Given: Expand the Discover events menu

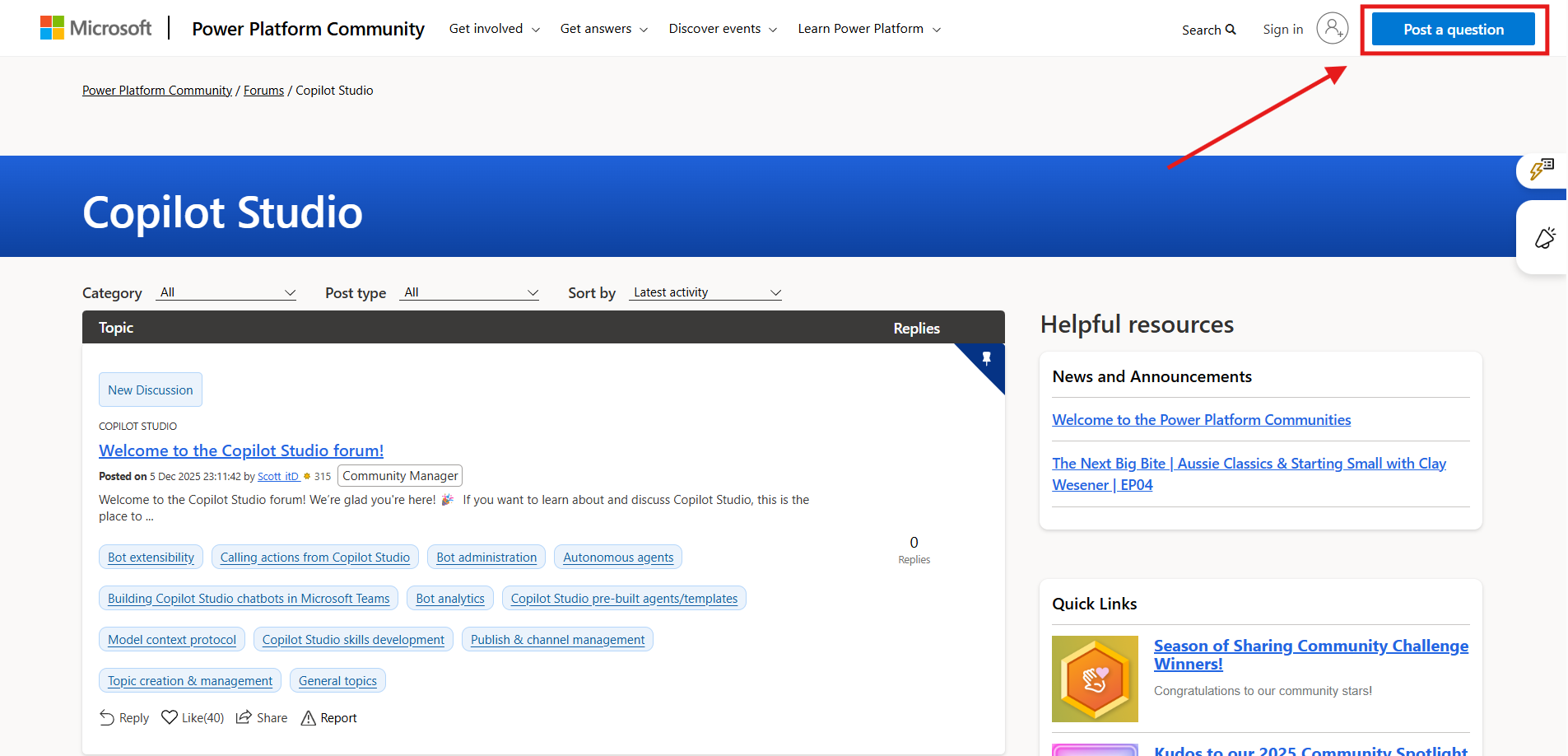Looking at the screenshot, I should (x=723, y=29).
